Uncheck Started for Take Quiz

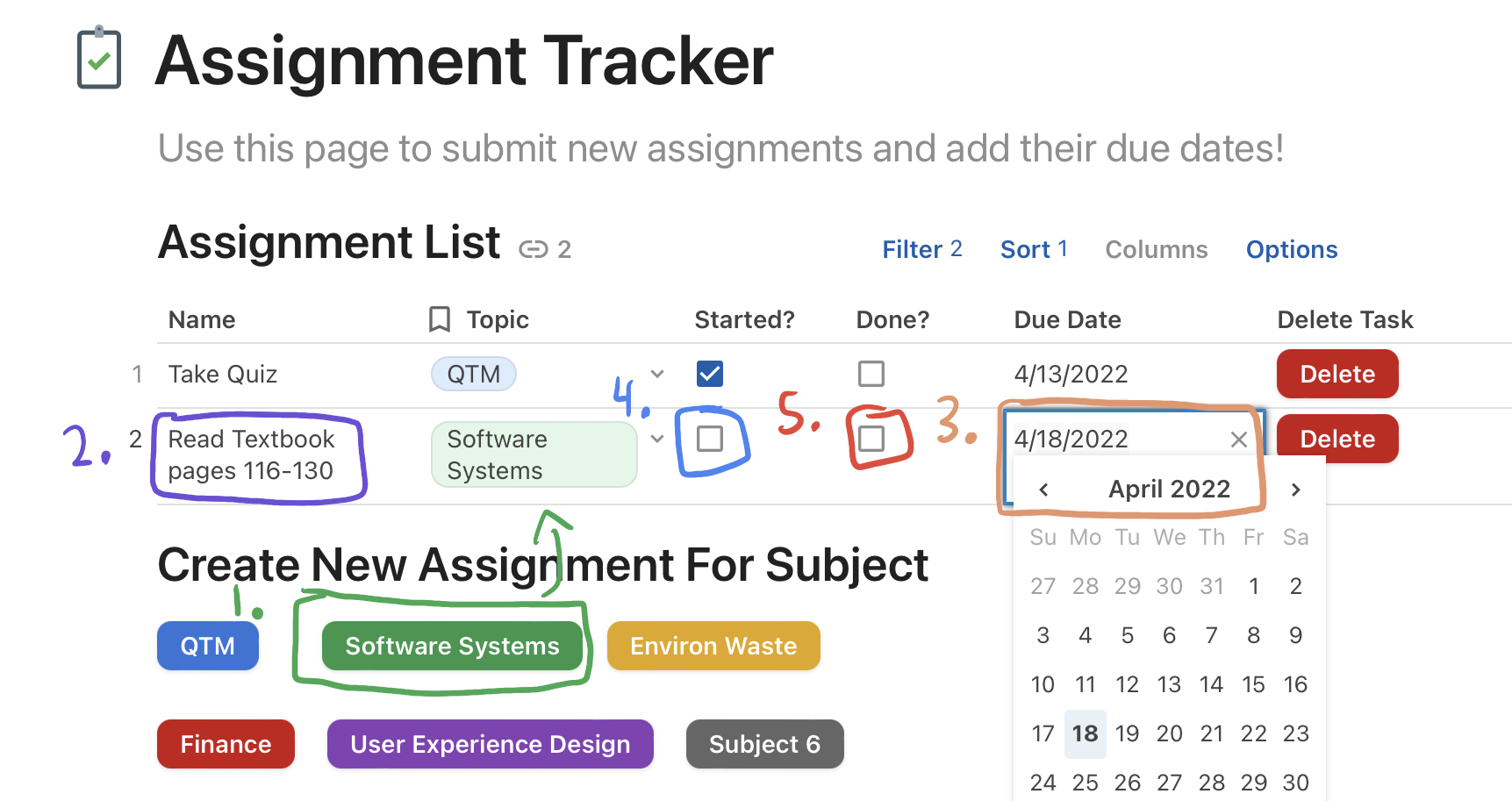pos(709,374)
